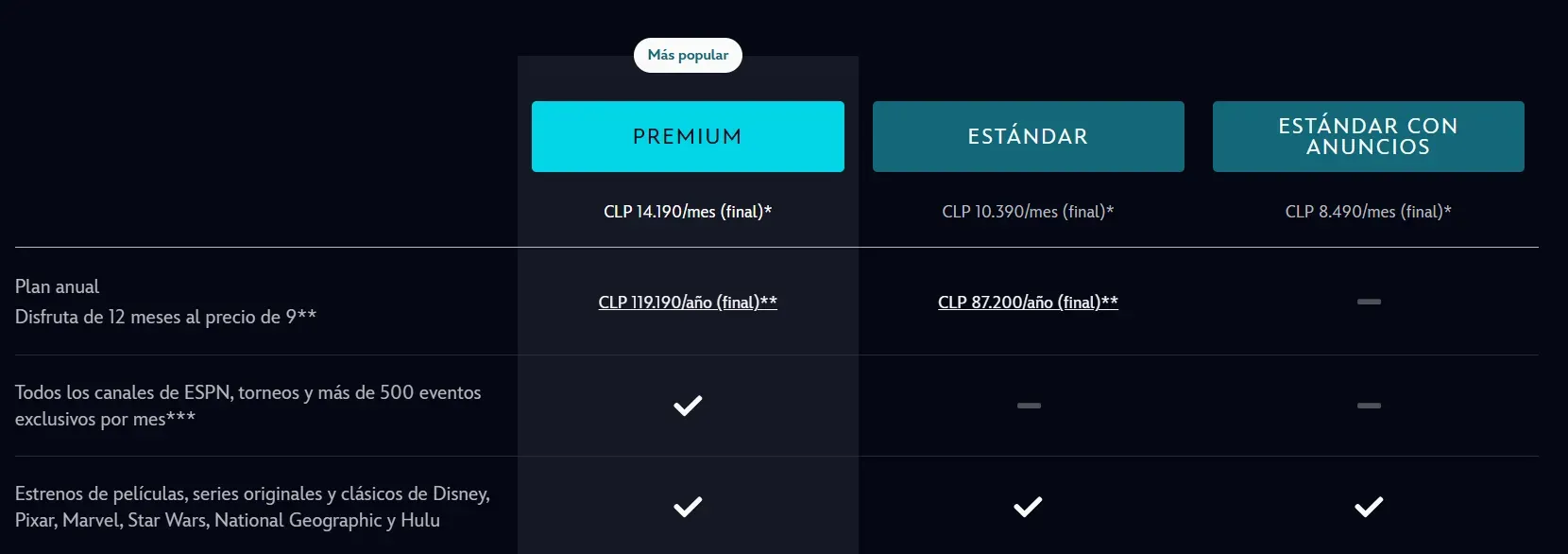Click the Premium checkmark for Disney estrenos

688,507
